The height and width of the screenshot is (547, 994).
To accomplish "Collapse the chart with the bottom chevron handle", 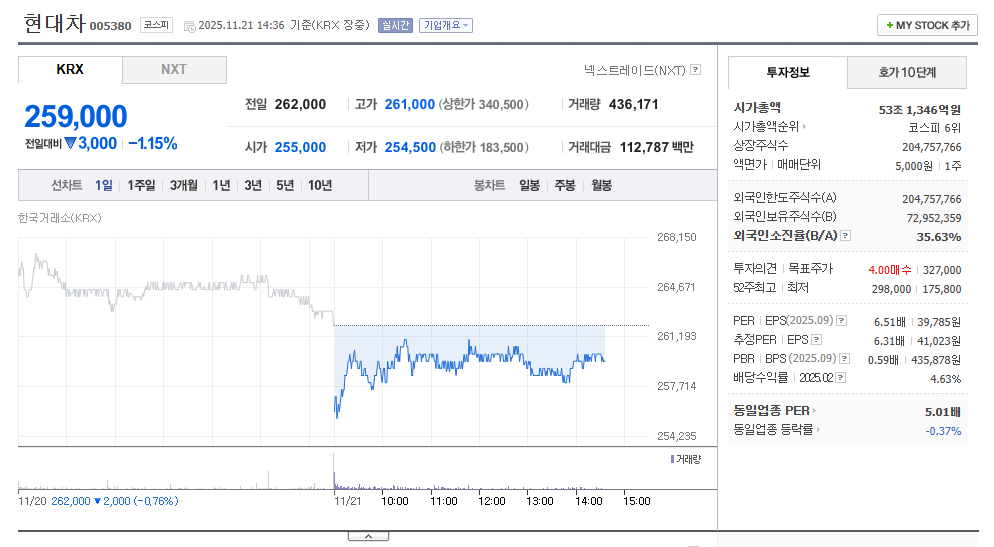I will click(x=368, y=537).
